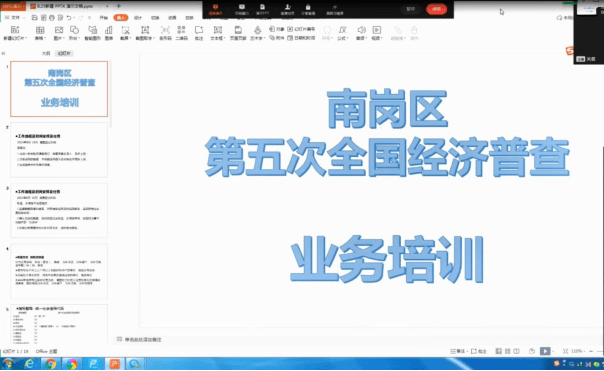The height and width of the screenshot is (371, 604).
Task: Insert a Picture (图片) via toolbar icon
Action: click(59, 30)
